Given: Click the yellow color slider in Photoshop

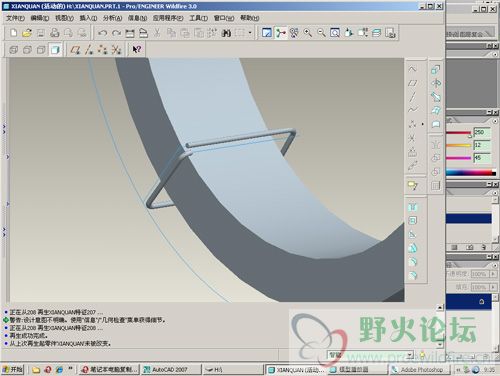Looking at the screenshot, I should tap(459, 145).
